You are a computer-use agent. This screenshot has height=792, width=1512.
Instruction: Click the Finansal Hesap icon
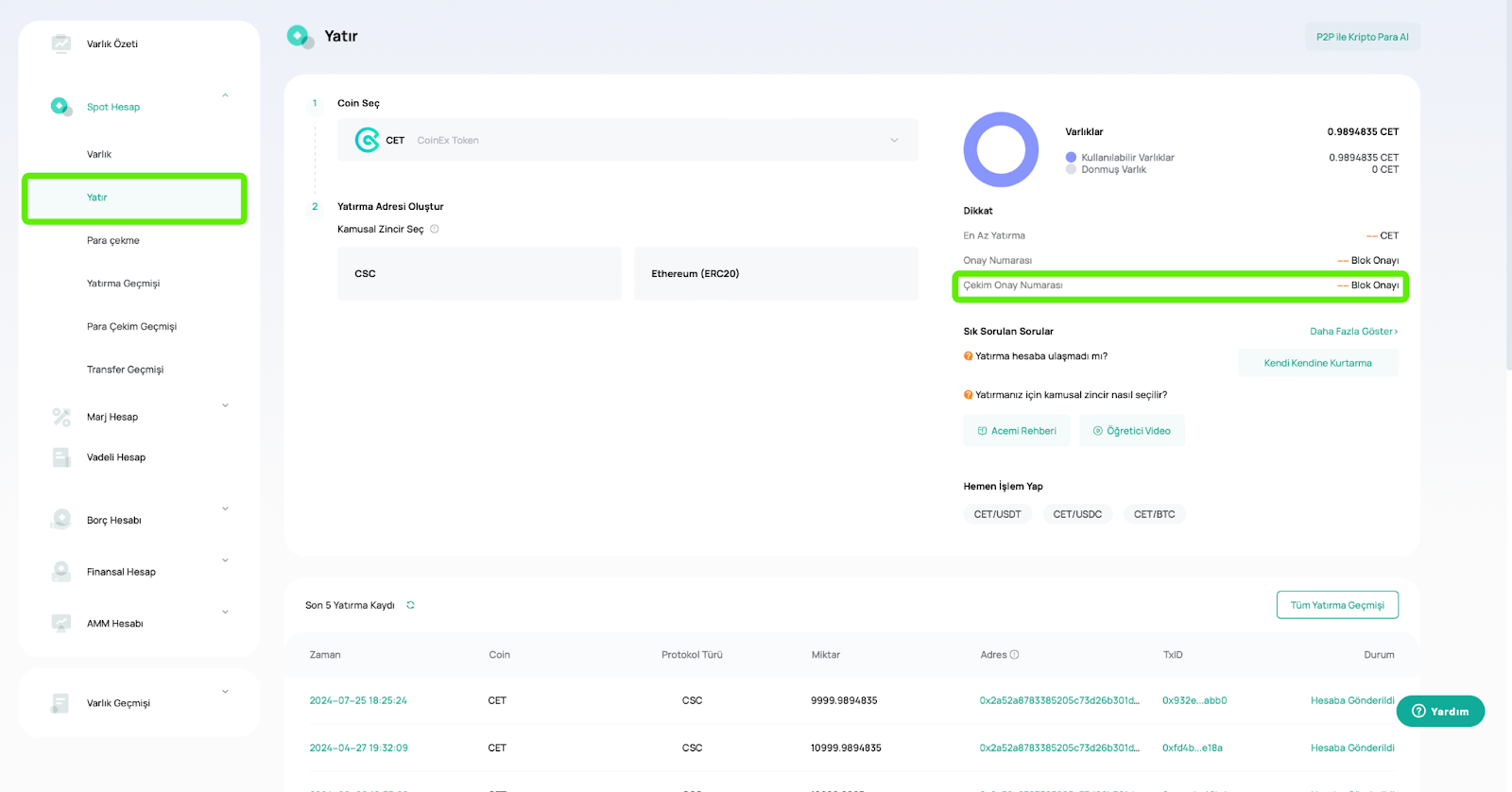point(61,572)
